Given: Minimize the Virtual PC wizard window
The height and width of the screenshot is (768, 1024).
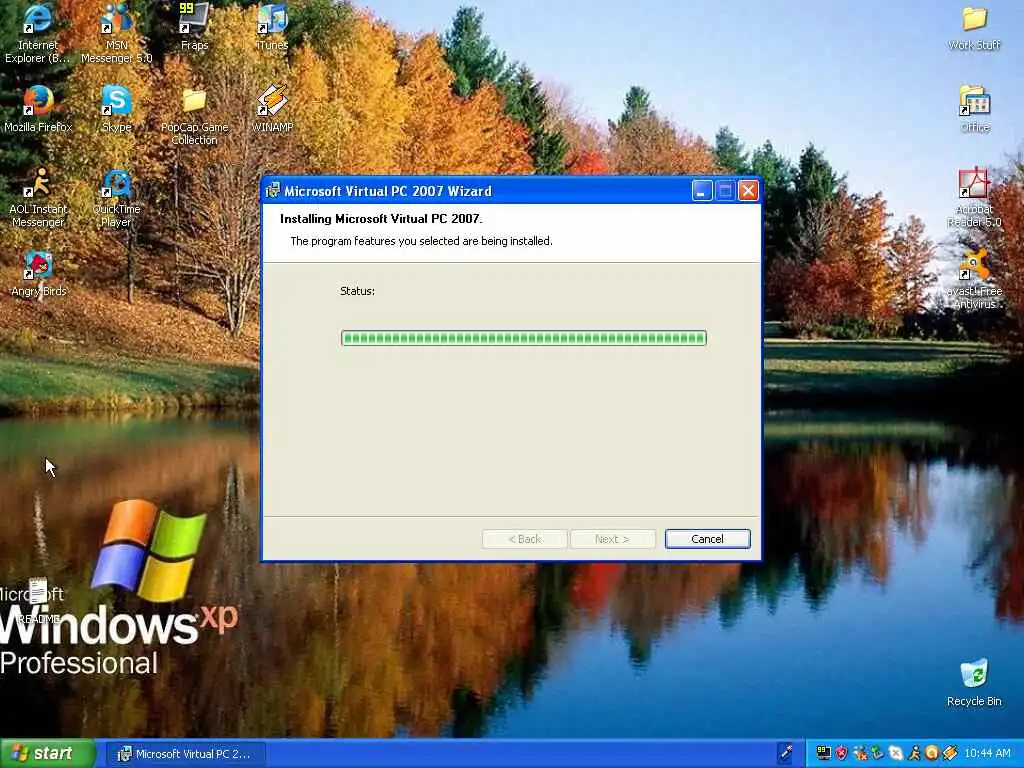Looking at the screenshot, I should tap(702, 191).
